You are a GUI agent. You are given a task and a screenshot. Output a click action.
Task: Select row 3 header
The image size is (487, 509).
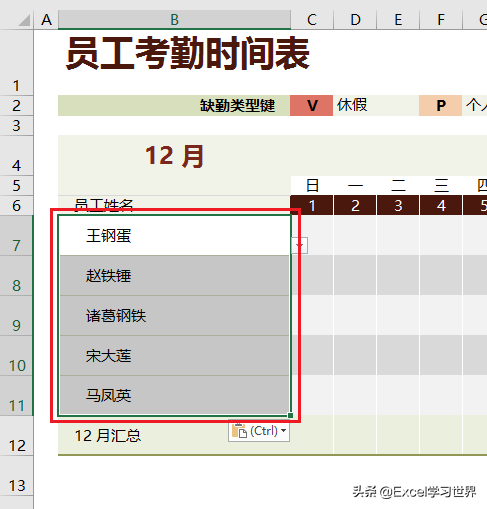(x=16, y=126)
